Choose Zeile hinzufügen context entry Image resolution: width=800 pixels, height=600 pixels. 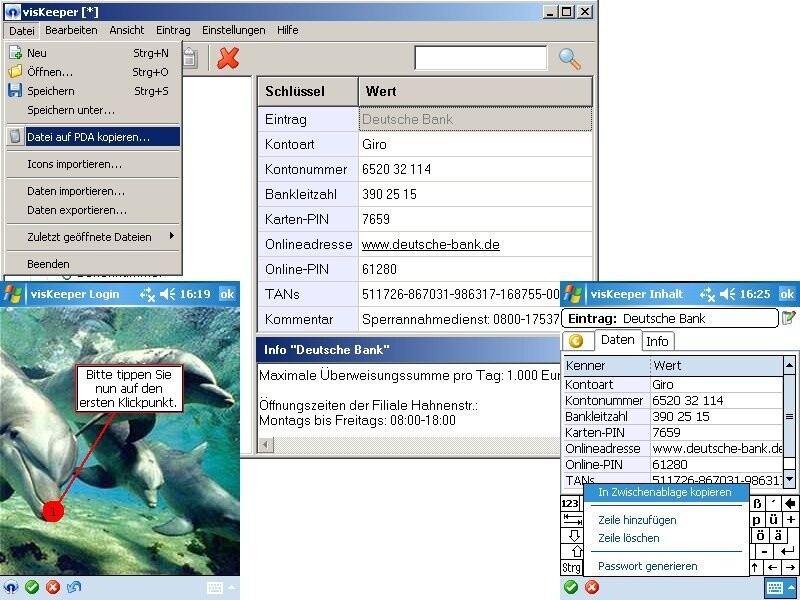(665, 520)
